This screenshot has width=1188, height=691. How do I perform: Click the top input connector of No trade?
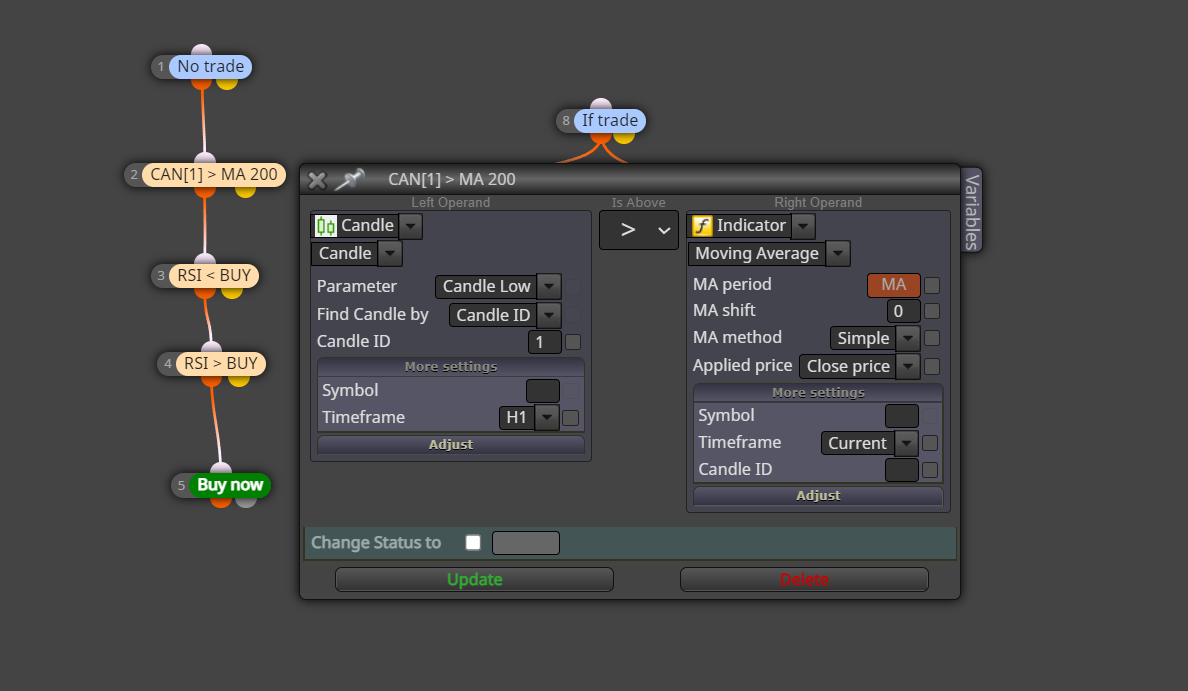pos(202,50)
